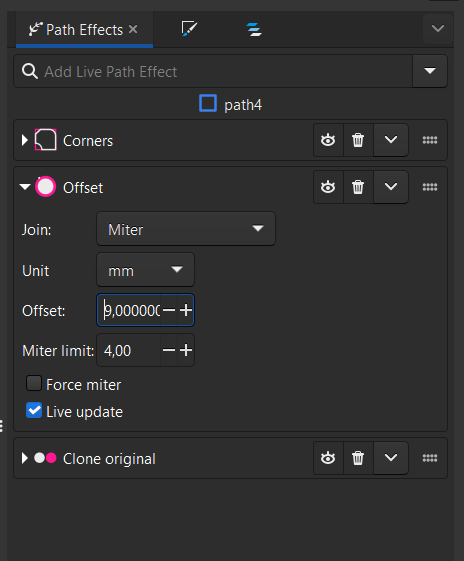Screen dimensions: 464x561
Task: Click the Offset effect drag handle
Action: pyautogui.click(x=430, y=187)
